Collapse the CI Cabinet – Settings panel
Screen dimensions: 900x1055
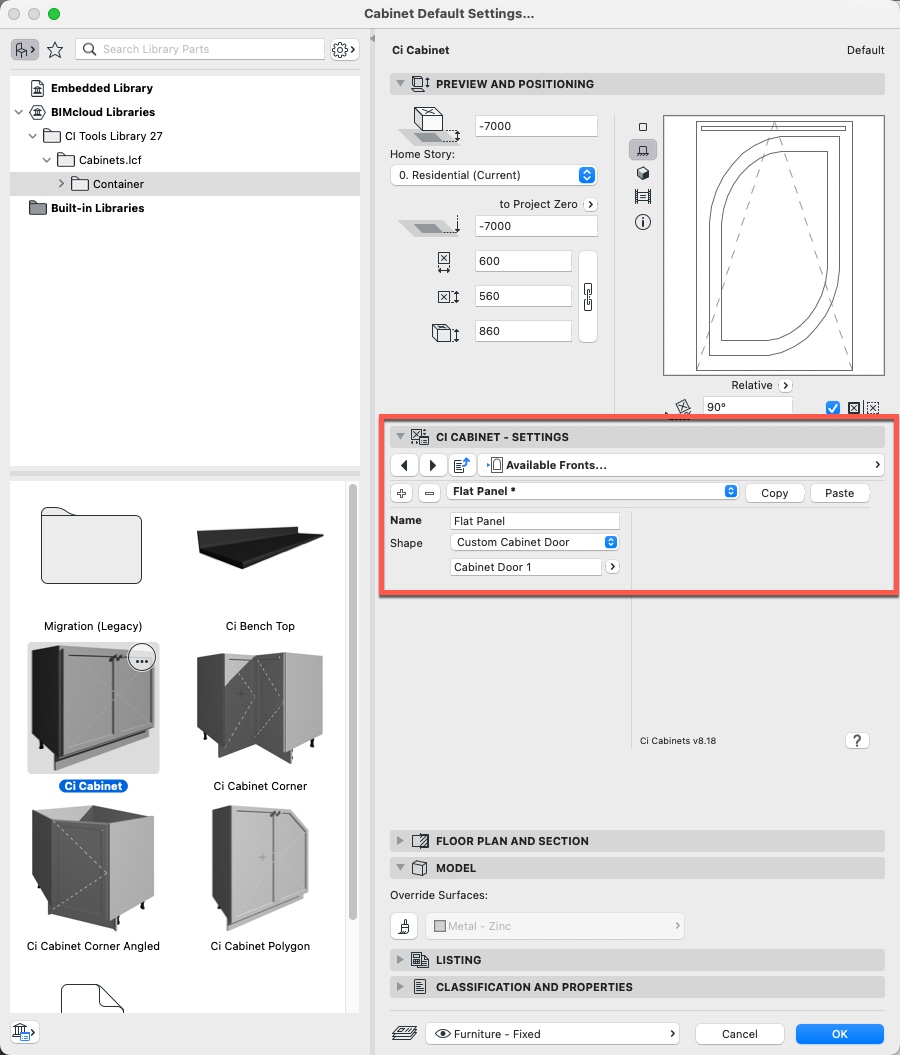tap(400, 437)
